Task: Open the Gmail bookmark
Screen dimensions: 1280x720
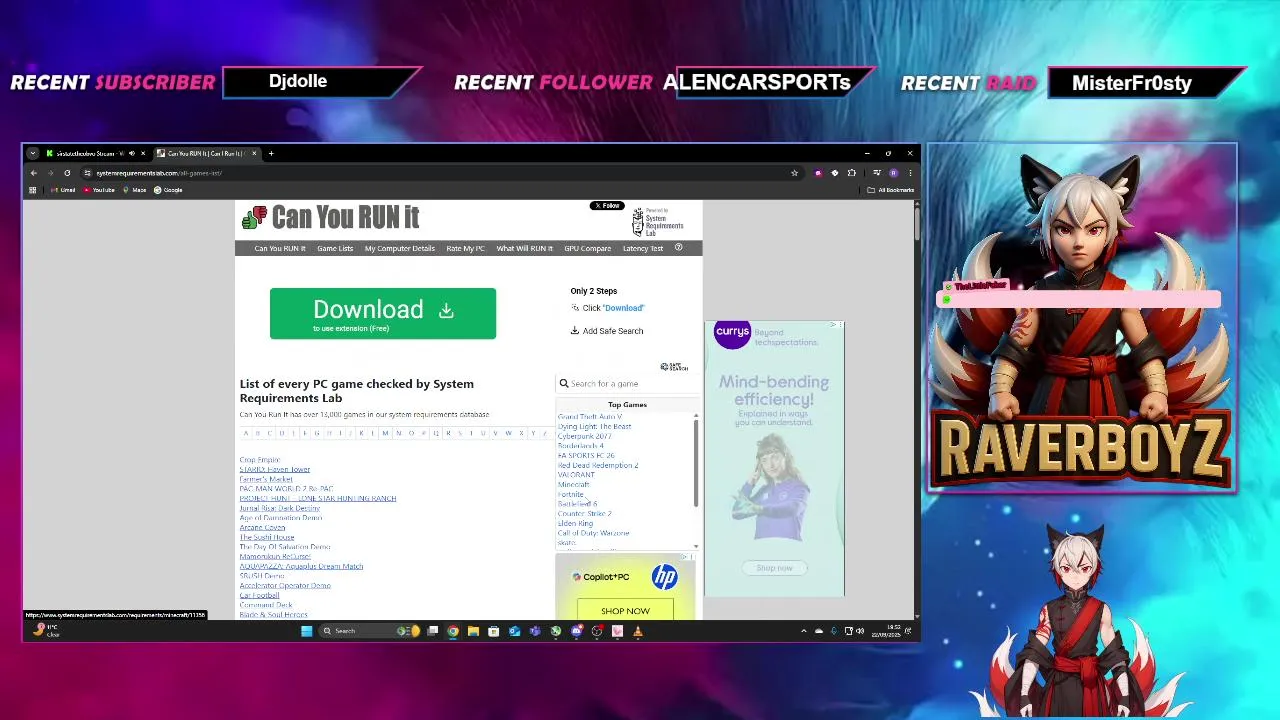Action: pos(63,190)
